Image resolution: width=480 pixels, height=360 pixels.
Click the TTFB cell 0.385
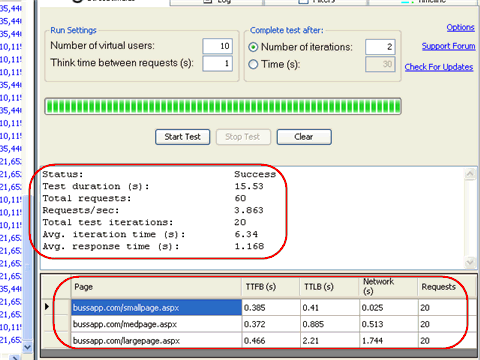tap(271, 307)
